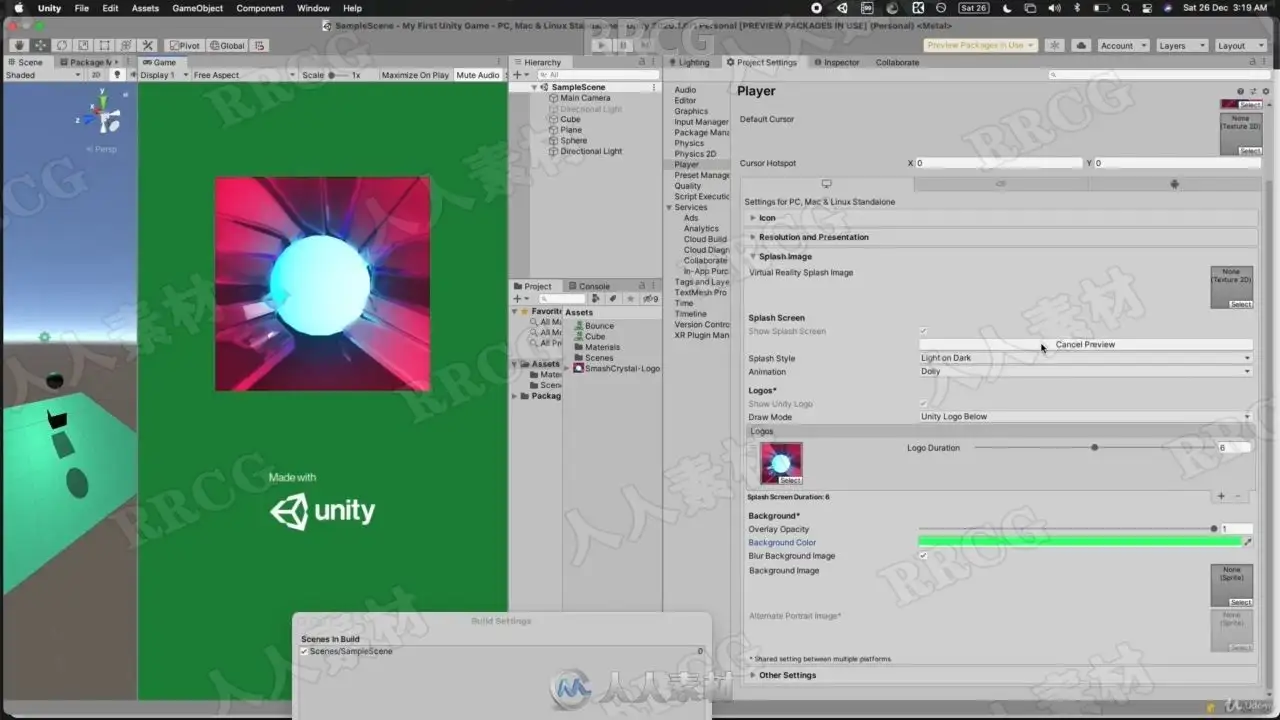Toggle Blur Background Image checkbox
Image resolution: width=1280 pixels, height=720 pixels.
tap(923, 556)
